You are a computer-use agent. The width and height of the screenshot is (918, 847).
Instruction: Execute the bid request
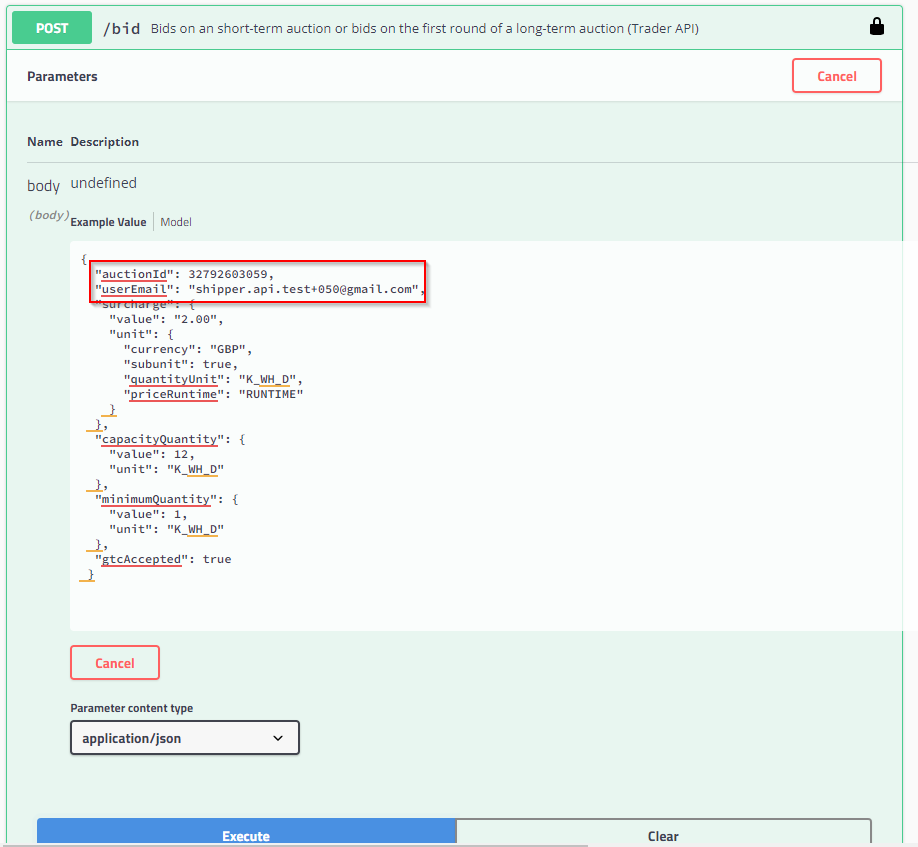(246, 835)
